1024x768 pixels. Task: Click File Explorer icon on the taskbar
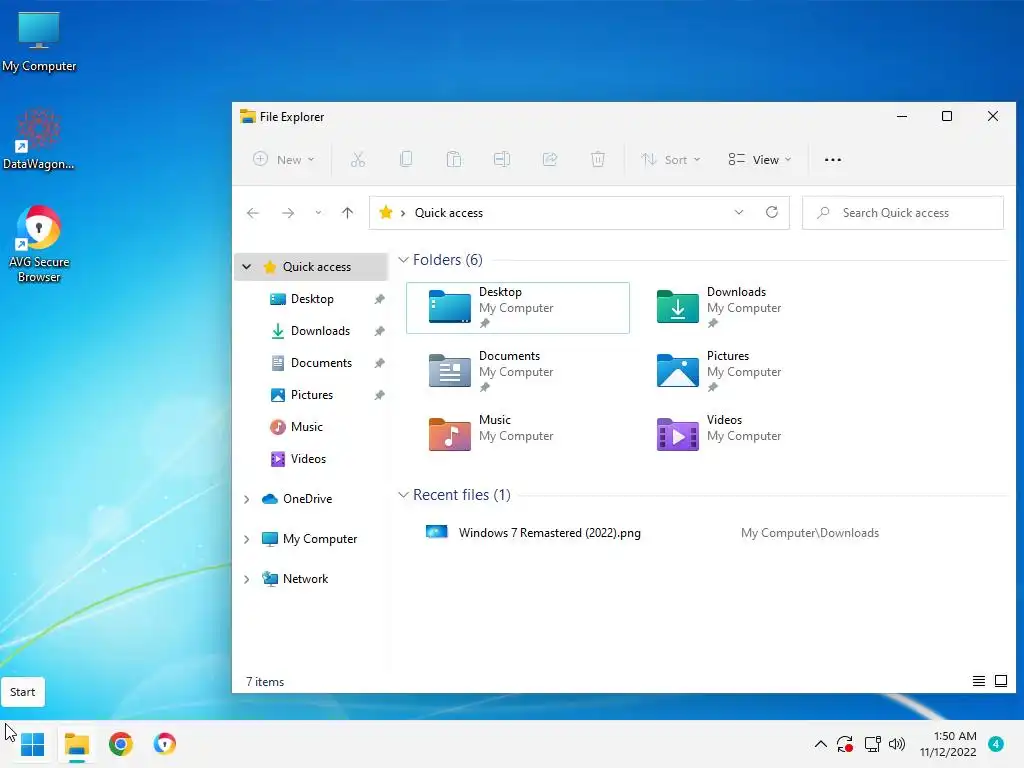pos(77,744)
